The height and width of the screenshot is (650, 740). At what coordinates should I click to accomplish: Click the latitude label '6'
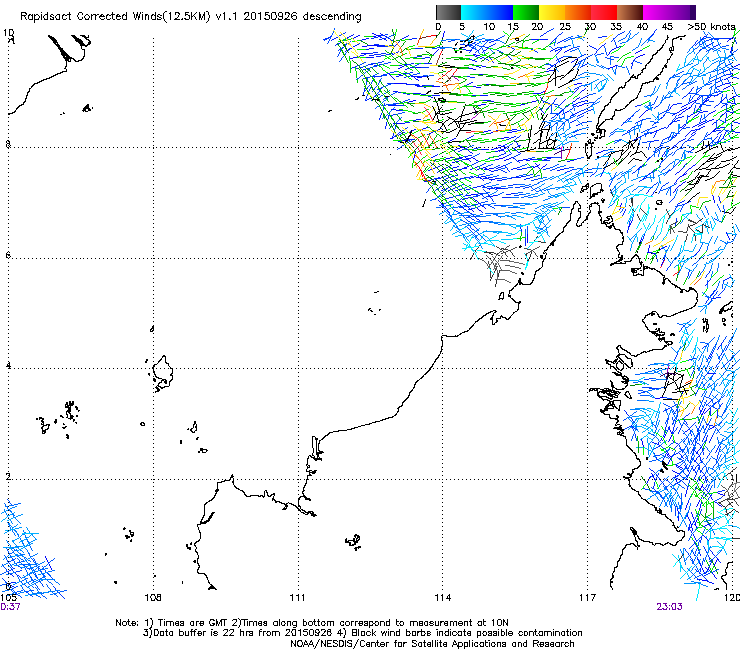[x=8, y=255]
